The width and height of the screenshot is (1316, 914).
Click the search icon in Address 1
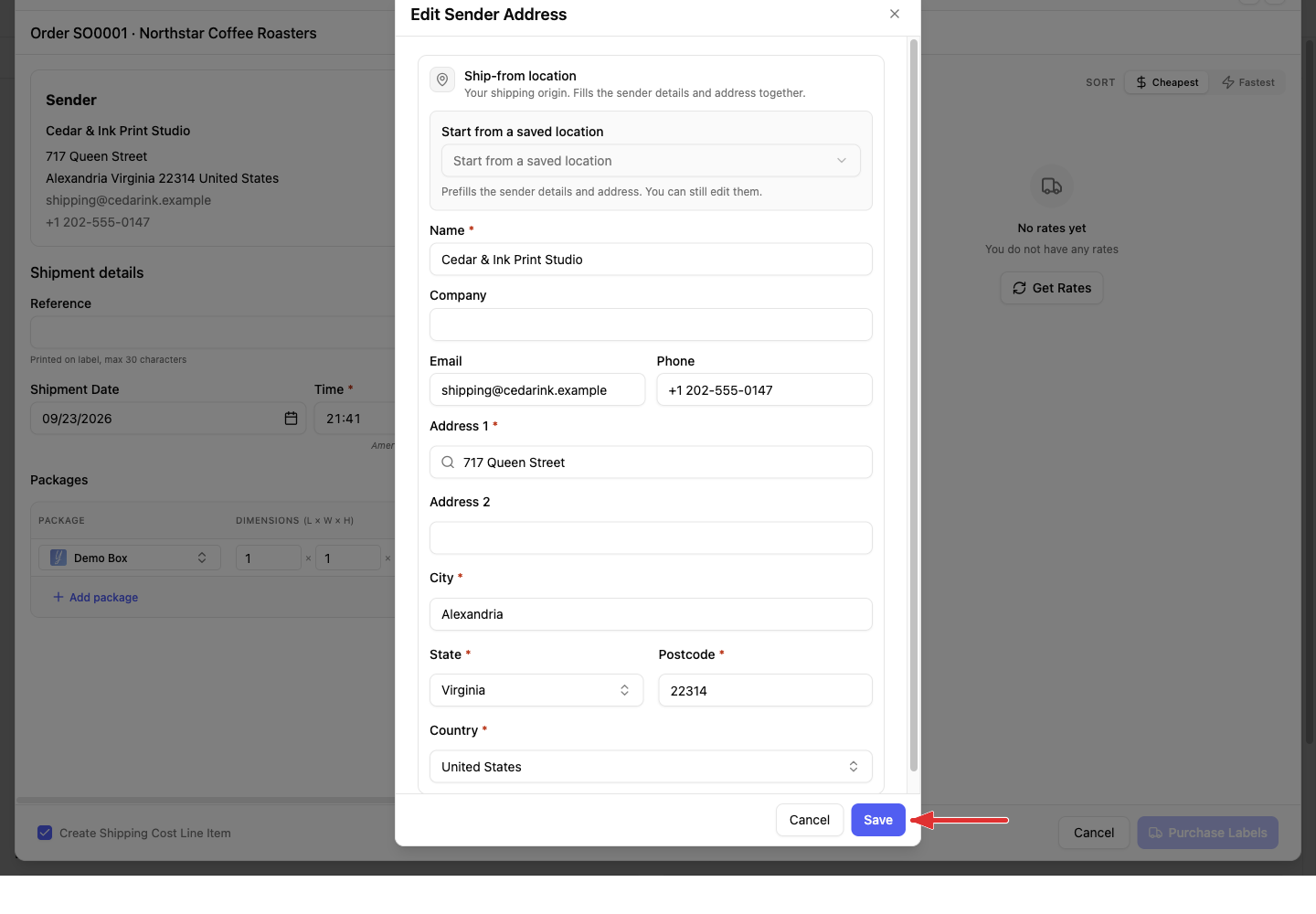click(448, 462)
